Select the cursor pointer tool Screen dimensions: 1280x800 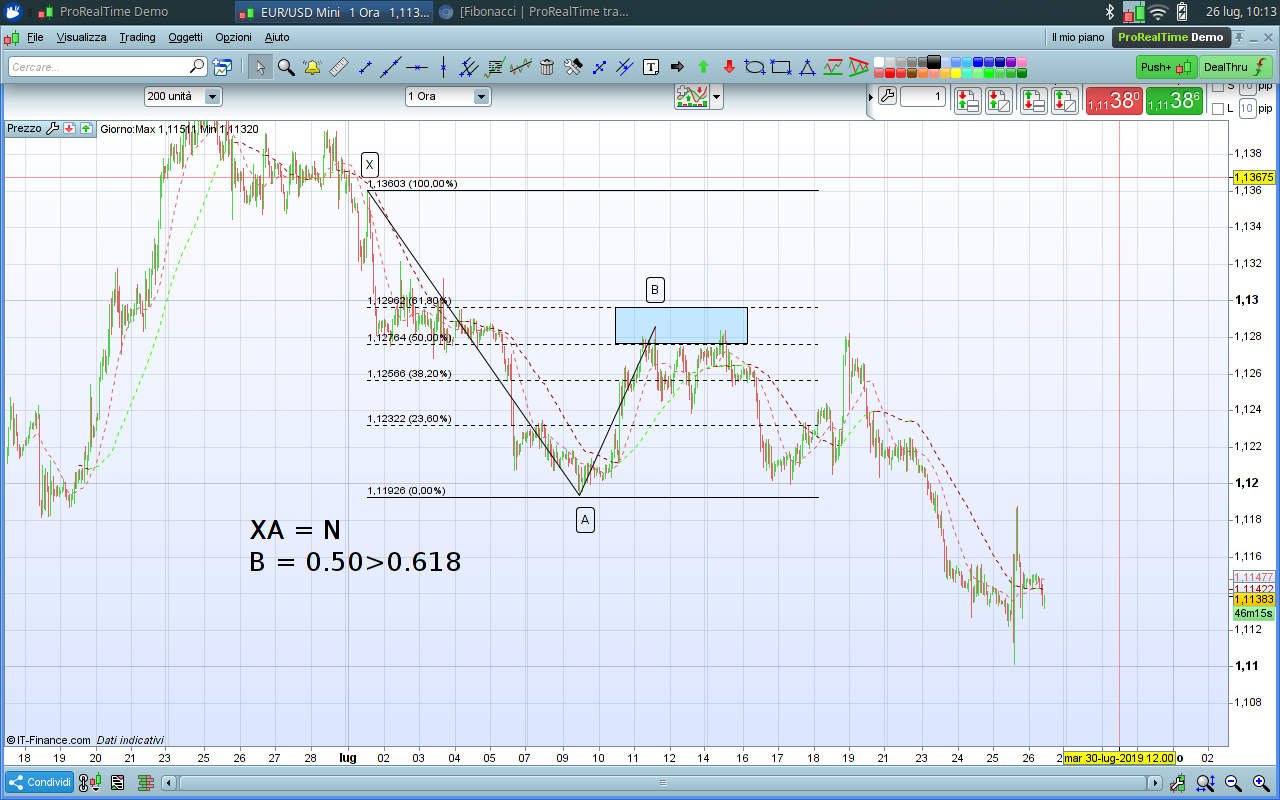click(x=260, y=67)
